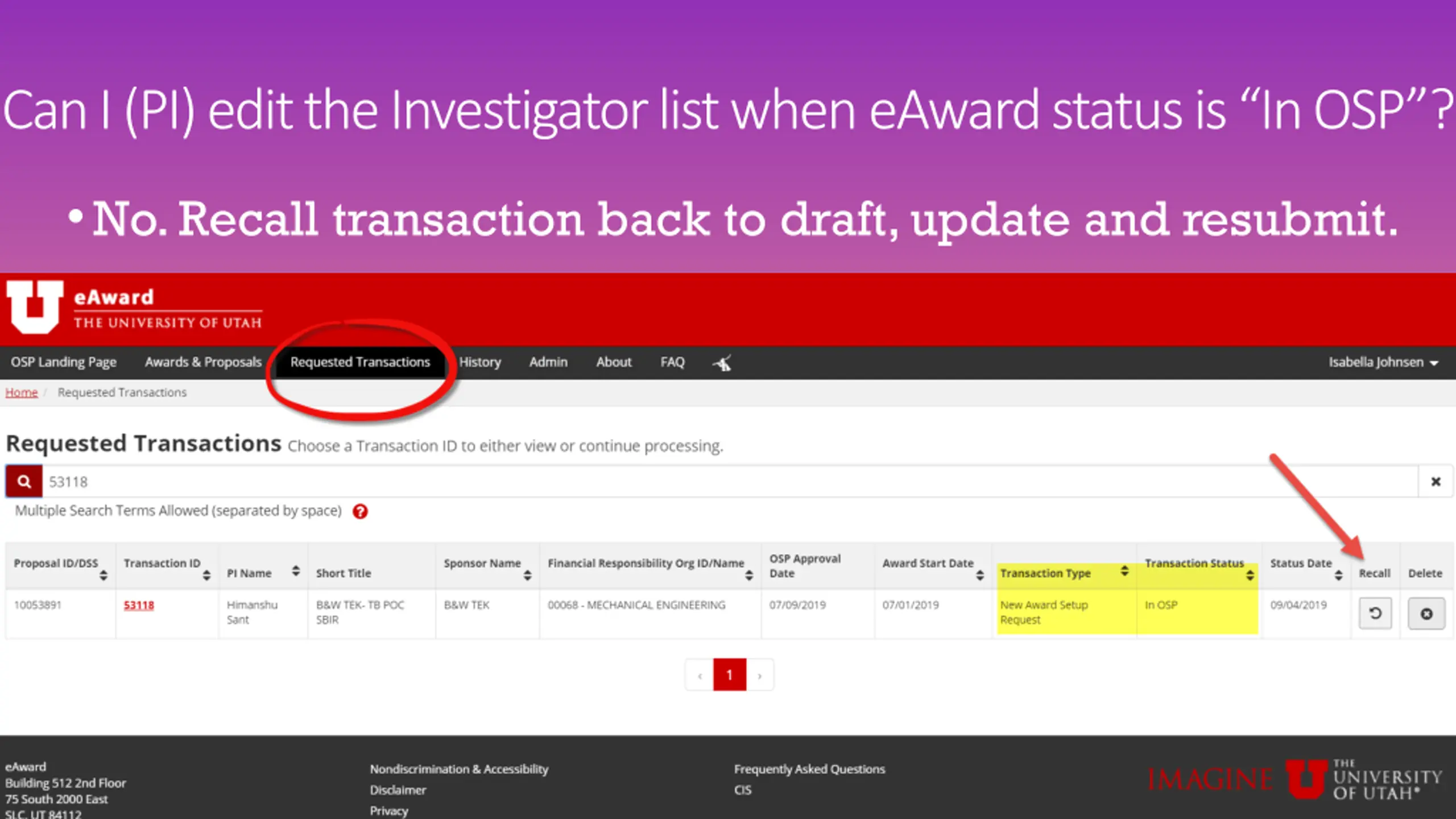Select the Requested Transactions nav item
This screenshot has height=819, width=1456.
(360, 362)
